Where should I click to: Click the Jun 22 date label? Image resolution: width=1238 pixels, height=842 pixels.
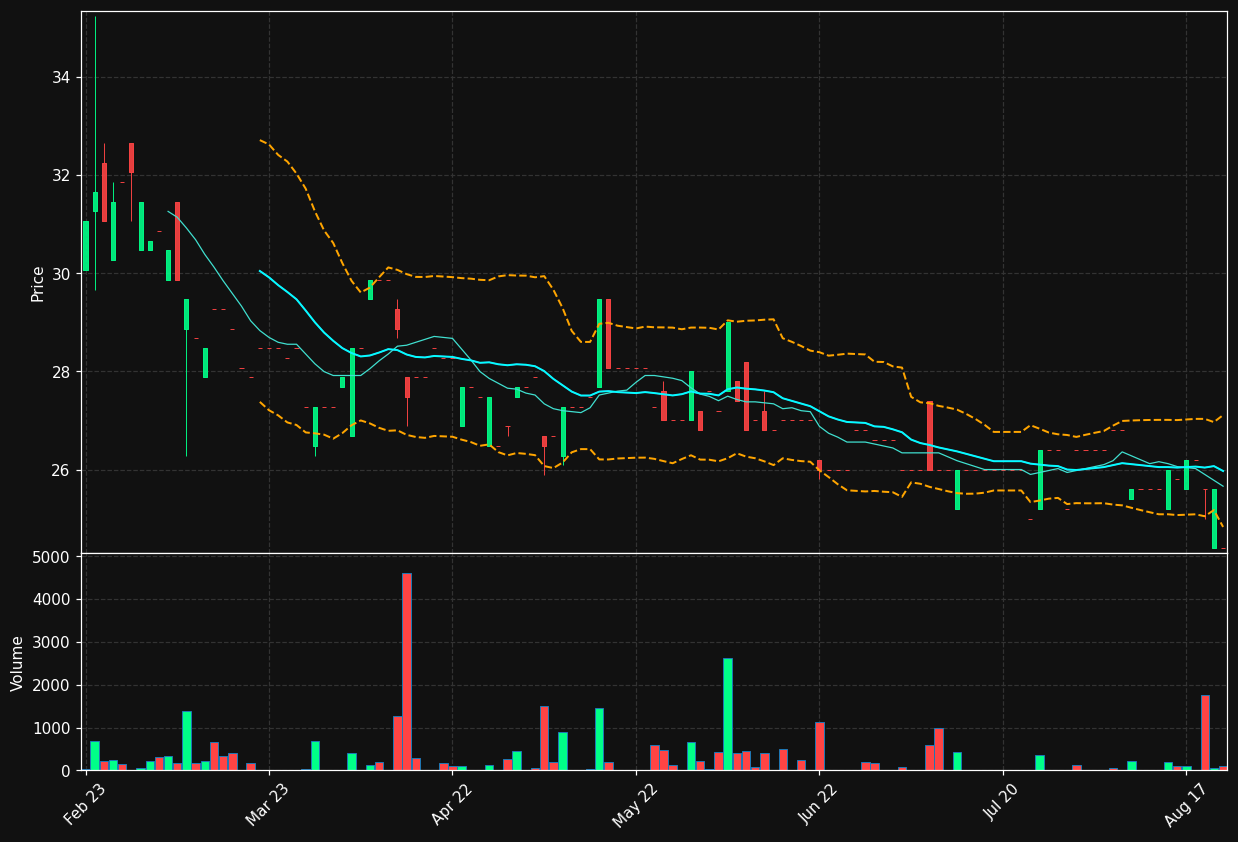point(819,805)
